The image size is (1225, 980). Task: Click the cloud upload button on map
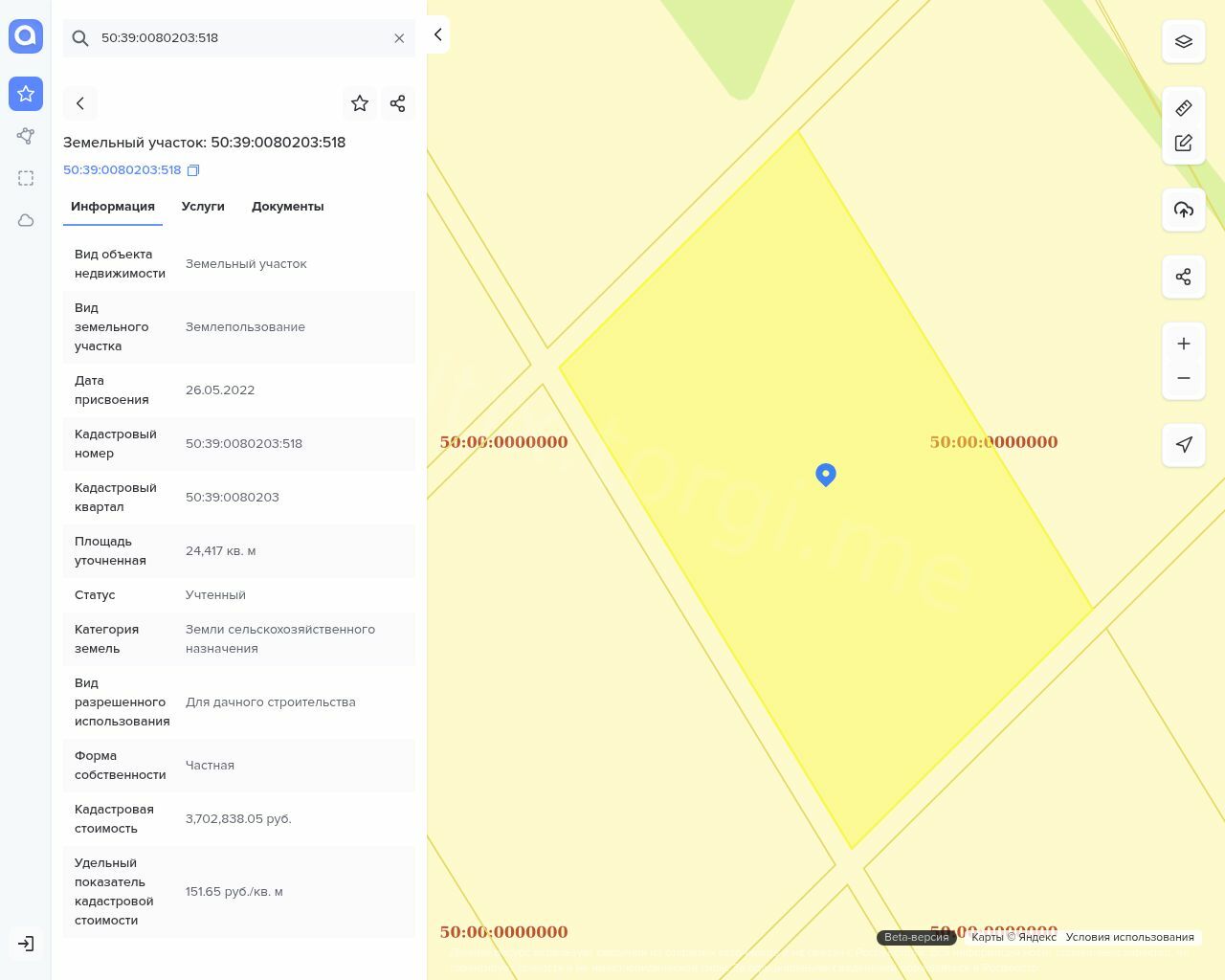pos(1184,210)
